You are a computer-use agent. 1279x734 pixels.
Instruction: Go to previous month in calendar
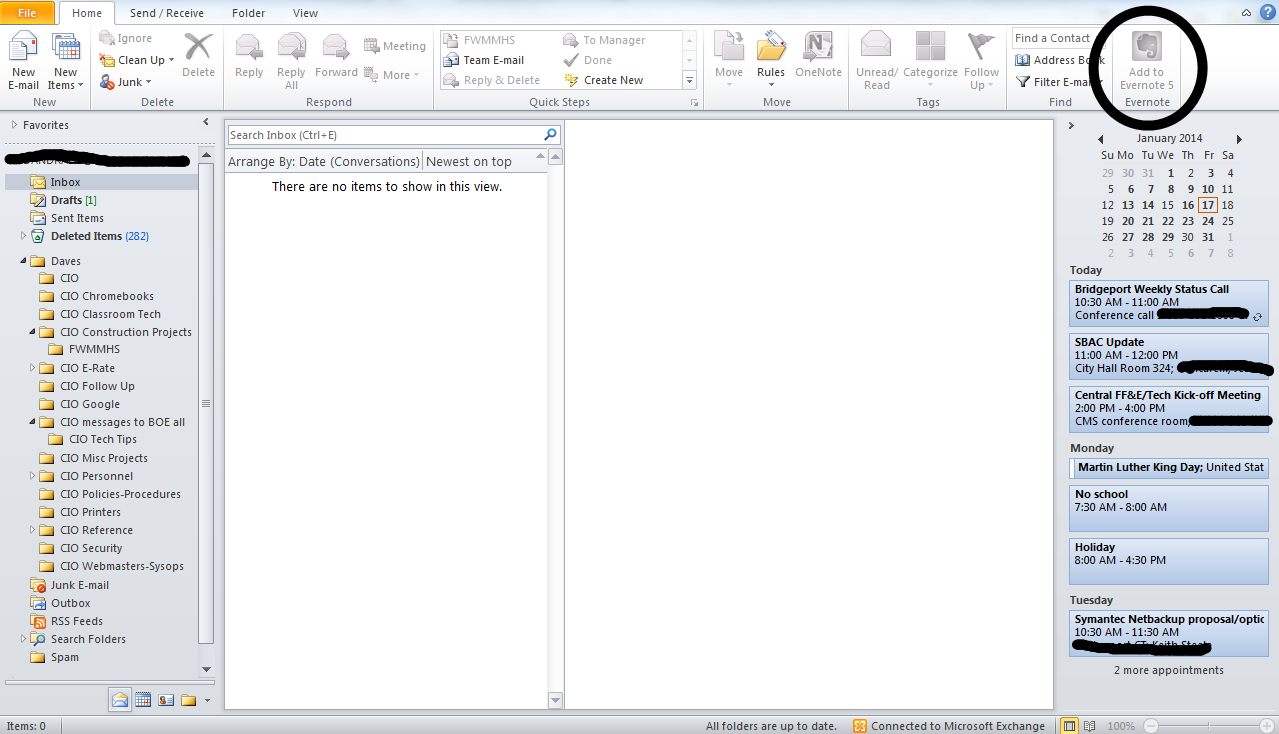(1100, 139)
